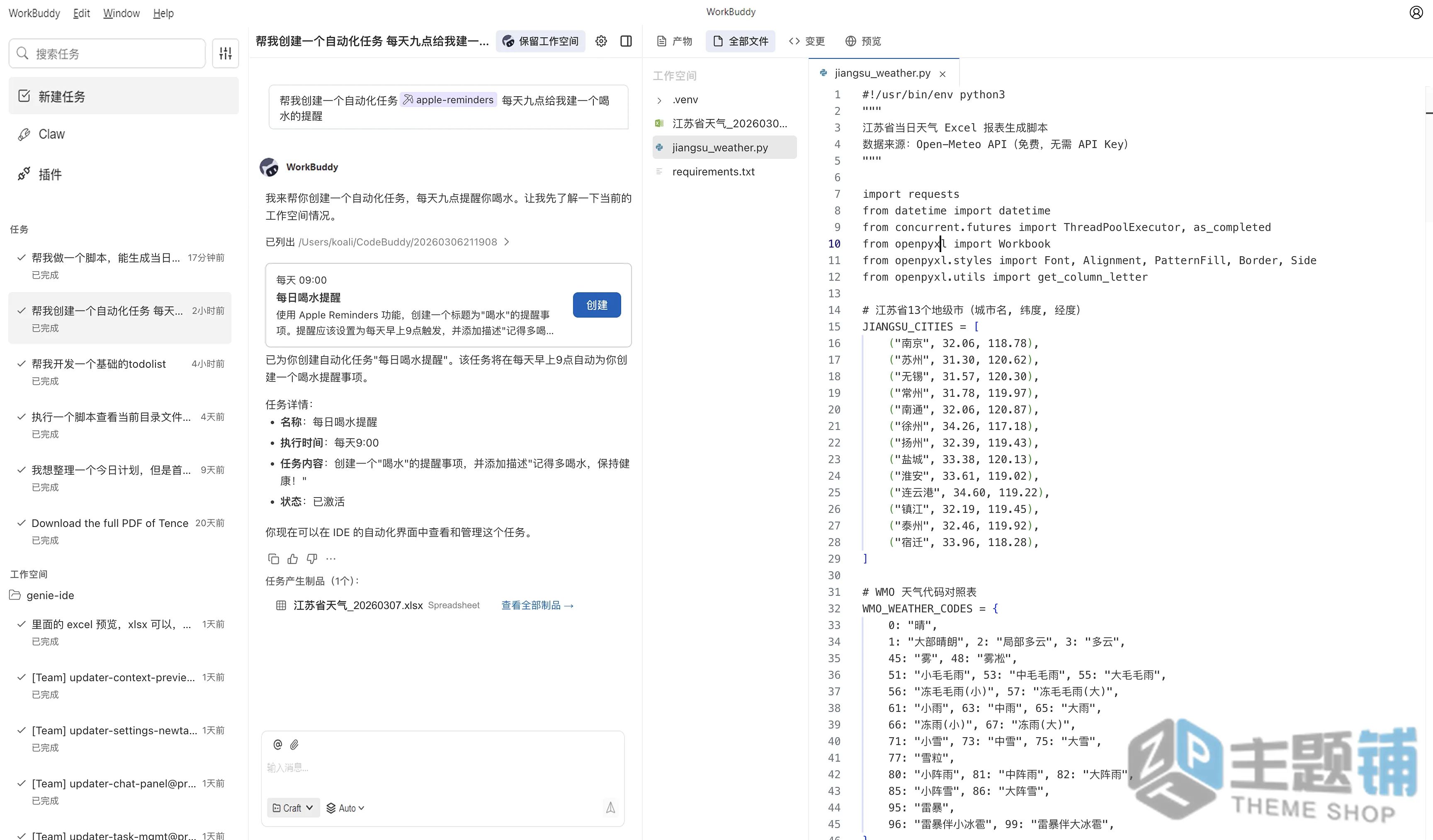This screenshot has height=840, width=1433.
Task: Click the attach file paperclip icon
Action: click(294, 745)
